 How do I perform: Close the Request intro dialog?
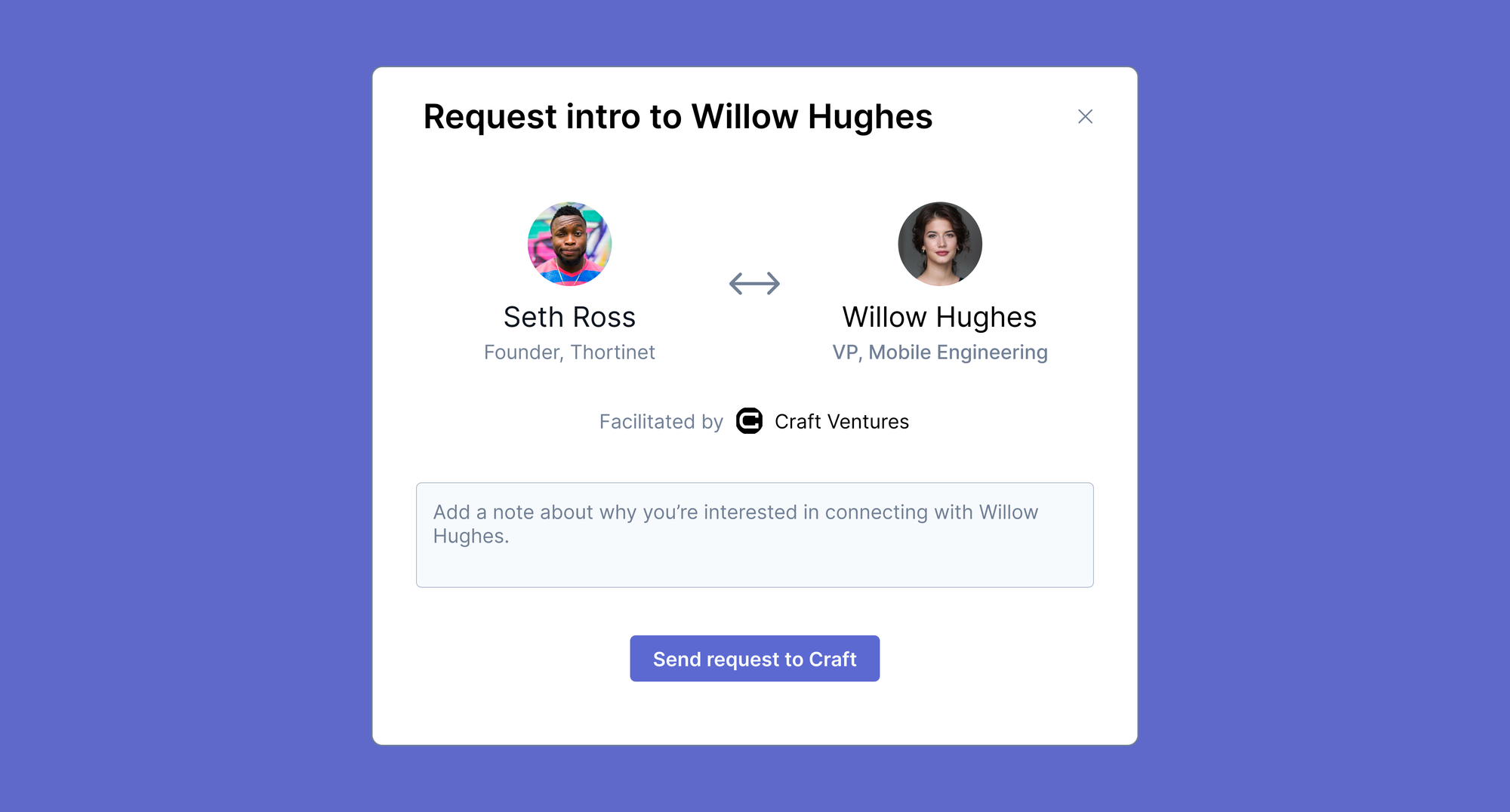[1085, 116]
